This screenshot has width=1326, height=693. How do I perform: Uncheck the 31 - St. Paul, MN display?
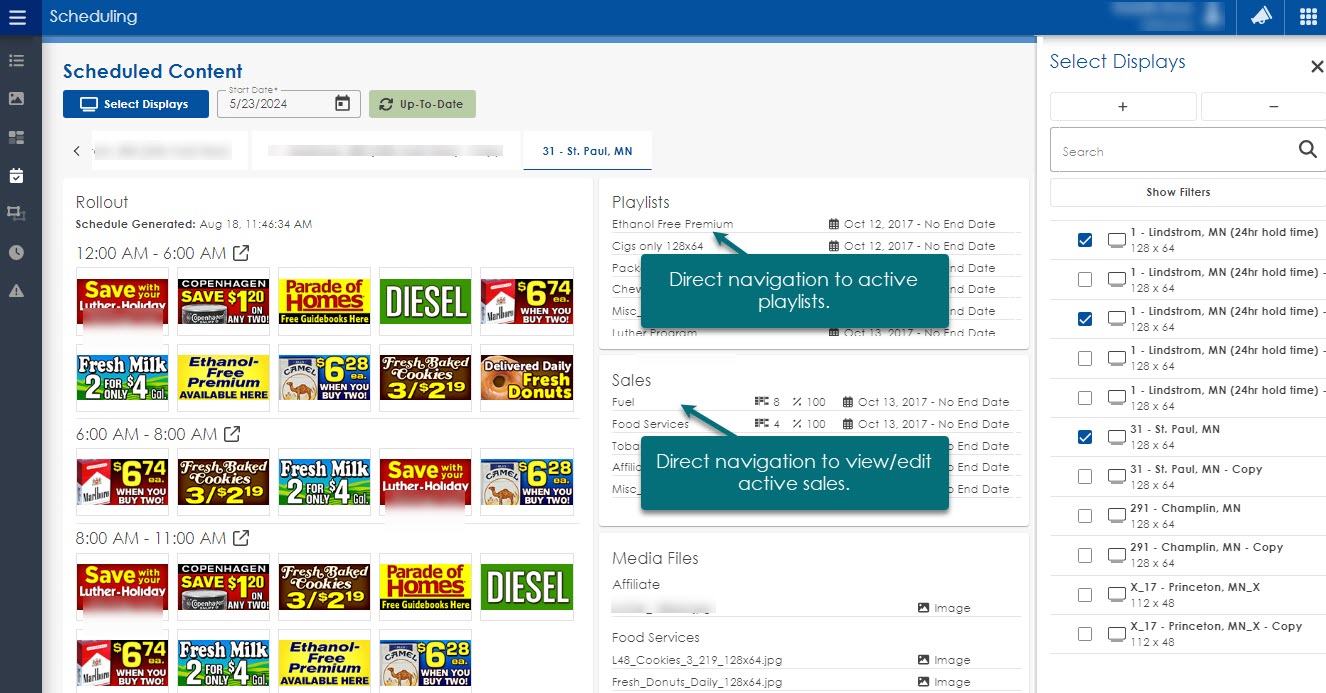click(1085, 437)
